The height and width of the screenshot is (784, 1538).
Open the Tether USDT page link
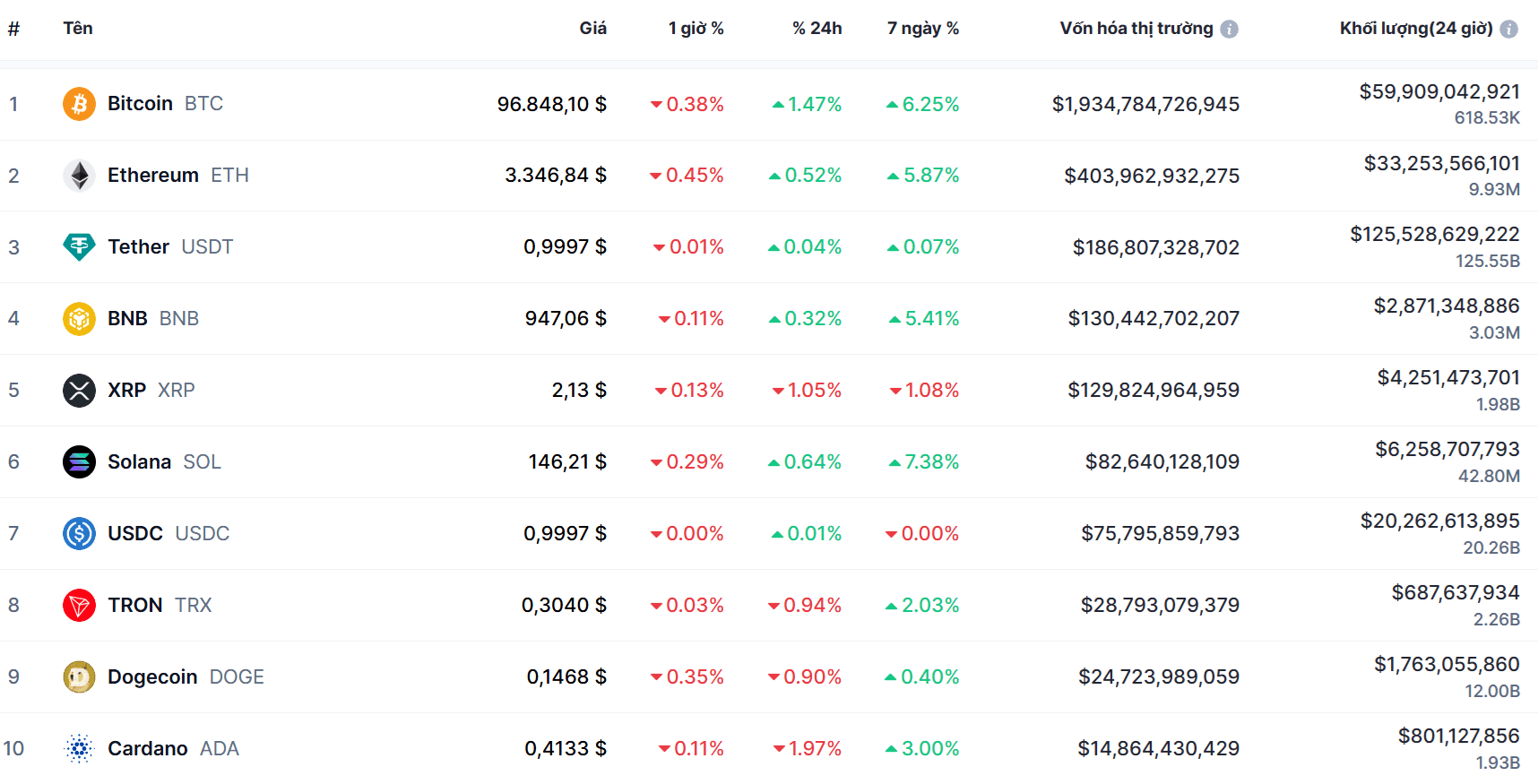click(x=170, y=246)
